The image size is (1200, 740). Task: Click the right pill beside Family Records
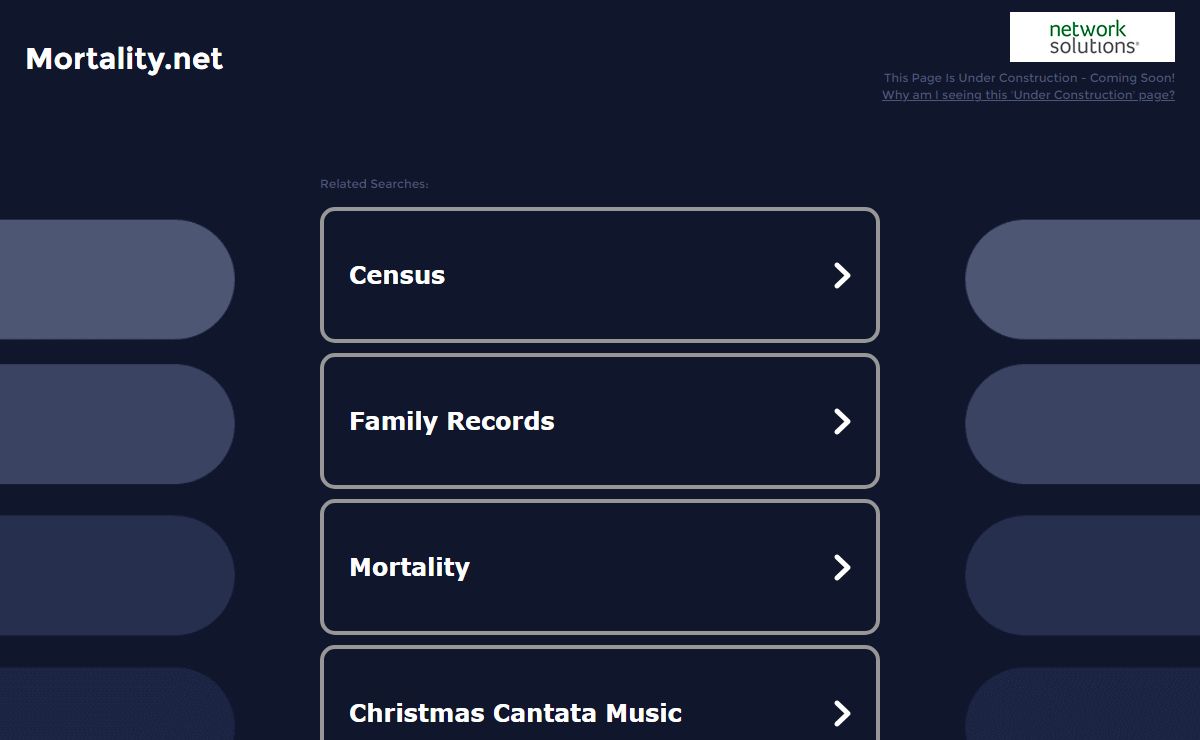tap(1083, 424)
